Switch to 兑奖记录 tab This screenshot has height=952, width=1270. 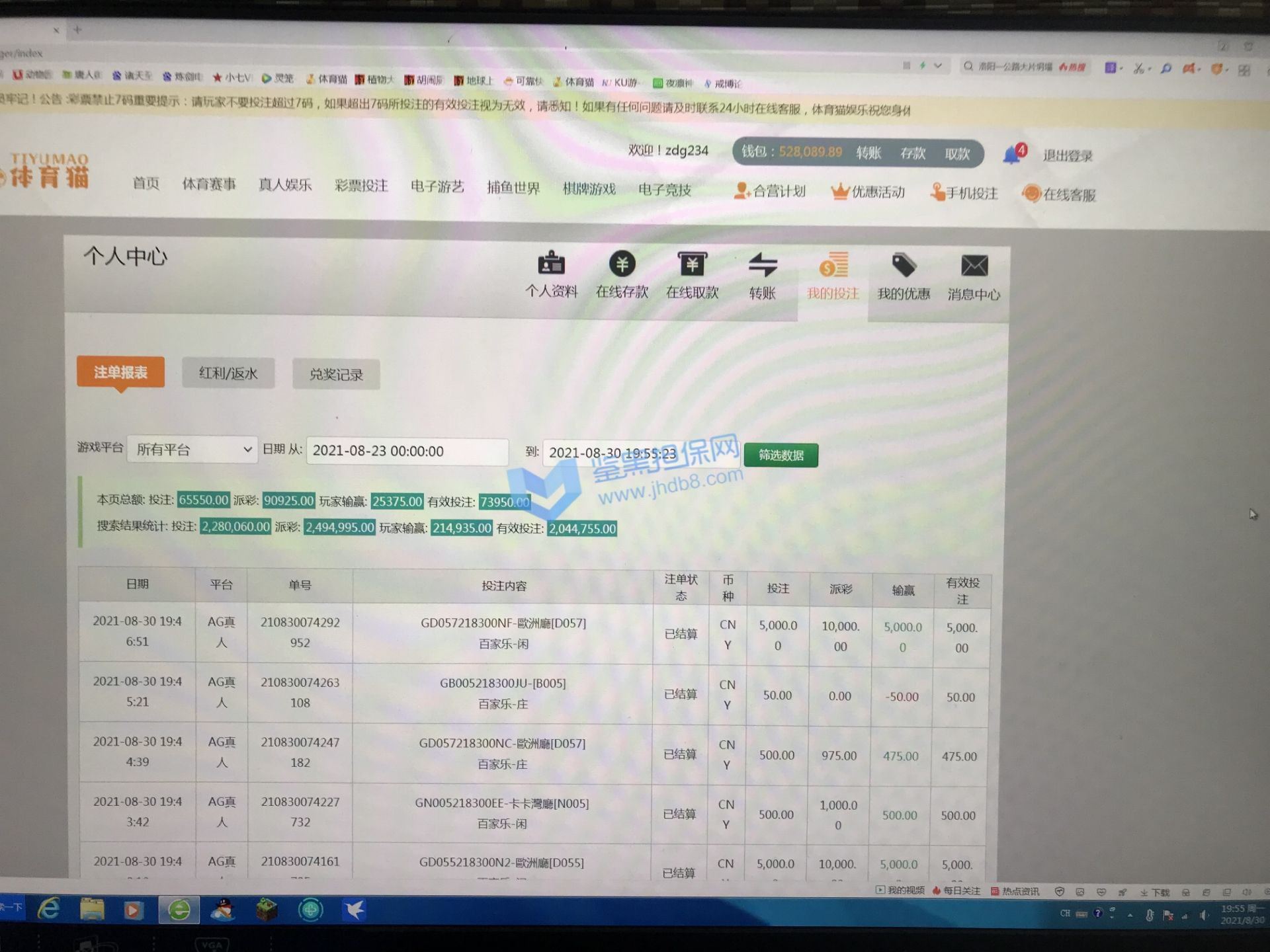tap(336, 375)
